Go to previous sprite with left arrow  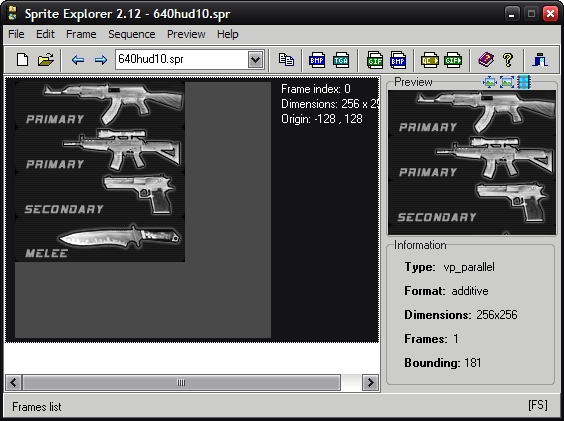78,60
